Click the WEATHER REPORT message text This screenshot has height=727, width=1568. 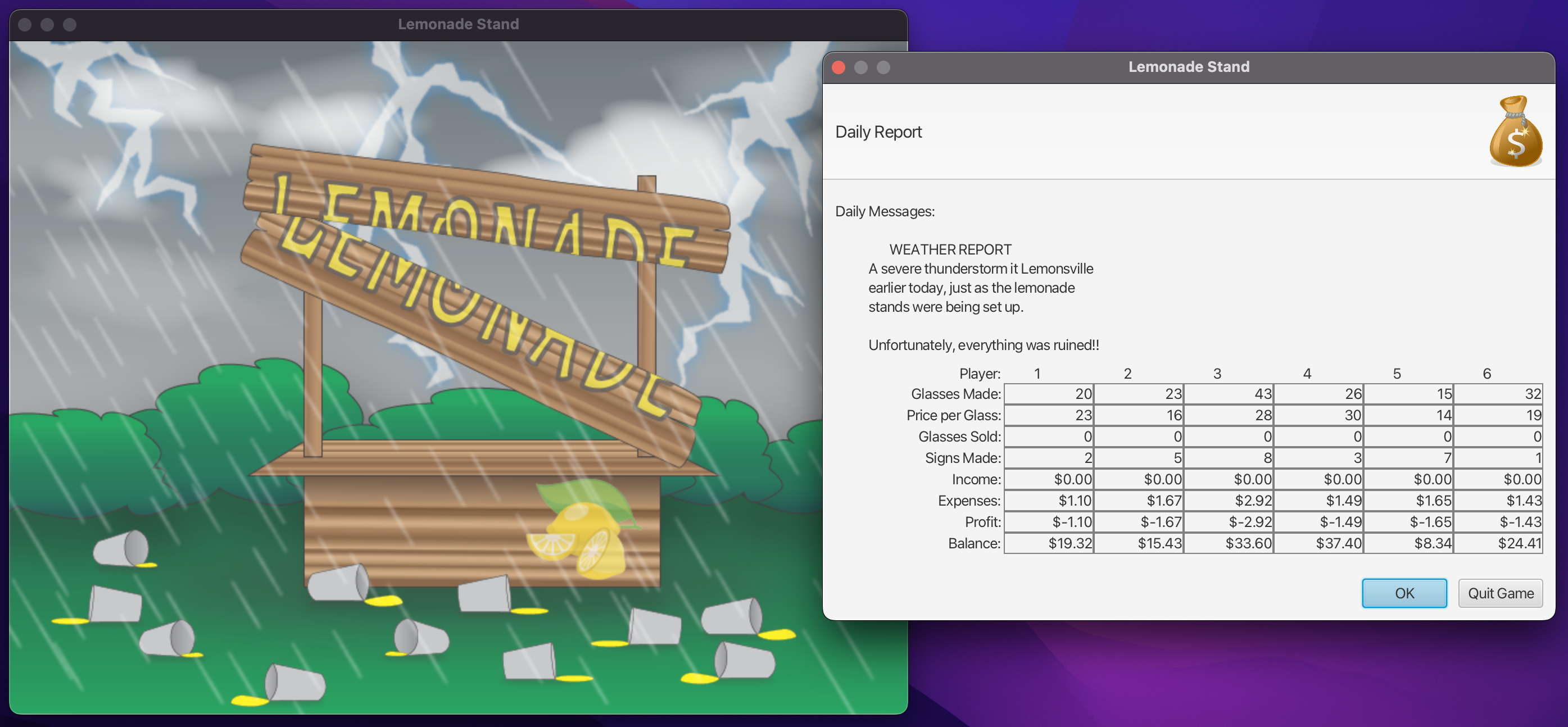pos(950,249)
